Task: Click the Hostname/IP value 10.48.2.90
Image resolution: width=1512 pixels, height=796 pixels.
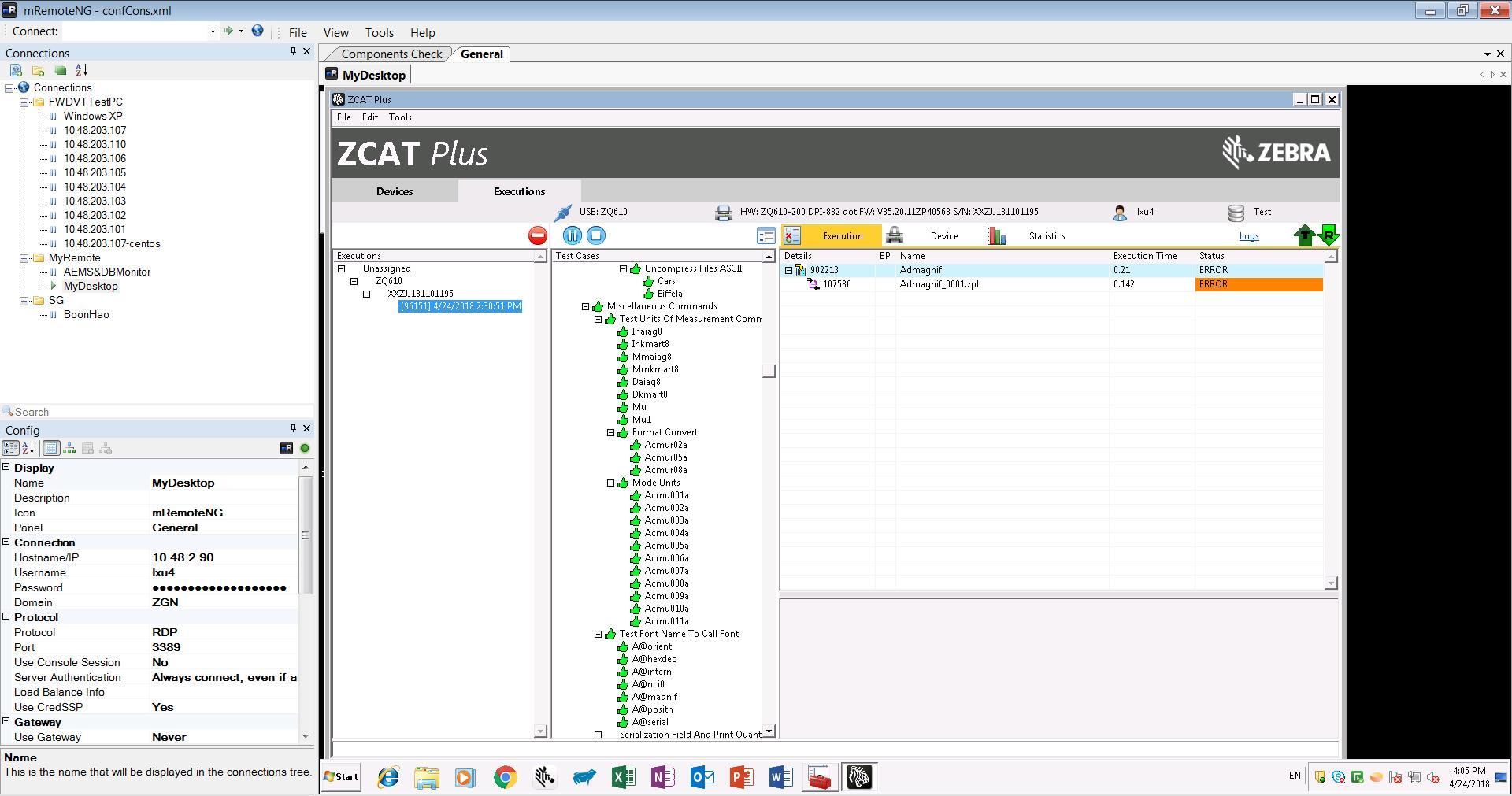Action: point(183,557)
